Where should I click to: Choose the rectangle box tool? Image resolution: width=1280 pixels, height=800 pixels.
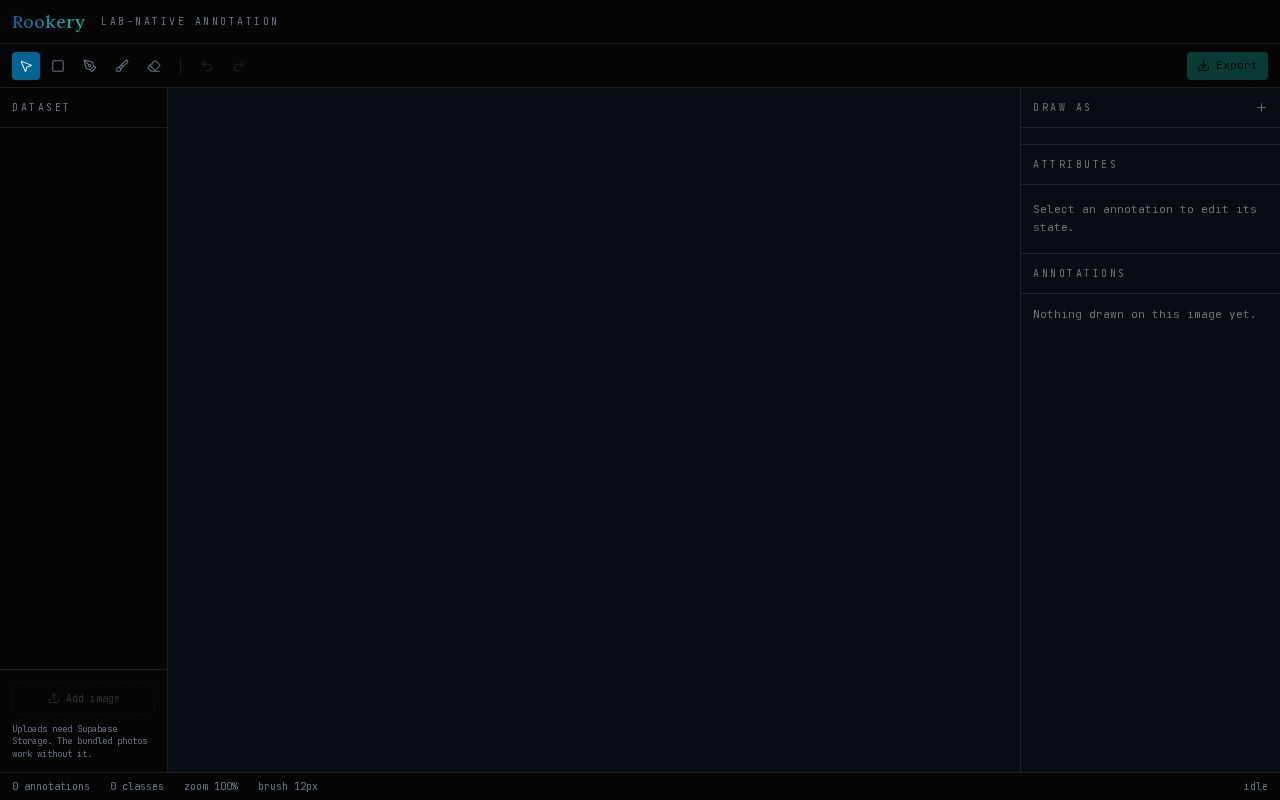click(58, 66)
